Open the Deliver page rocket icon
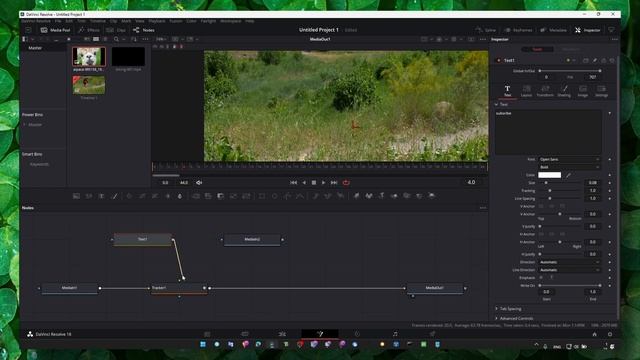 point(432,334)
